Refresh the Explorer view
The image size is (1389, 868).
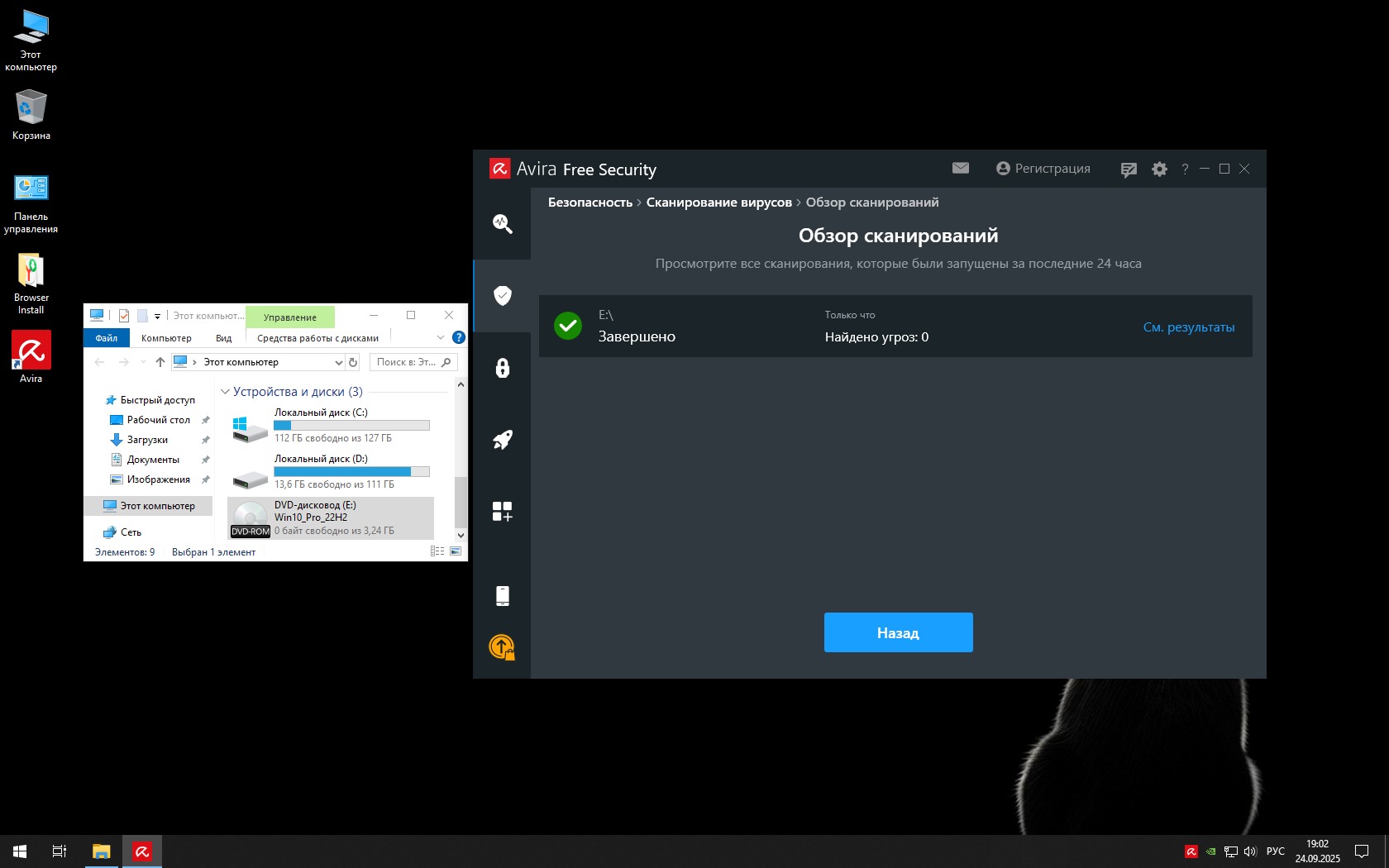(353, 362)
